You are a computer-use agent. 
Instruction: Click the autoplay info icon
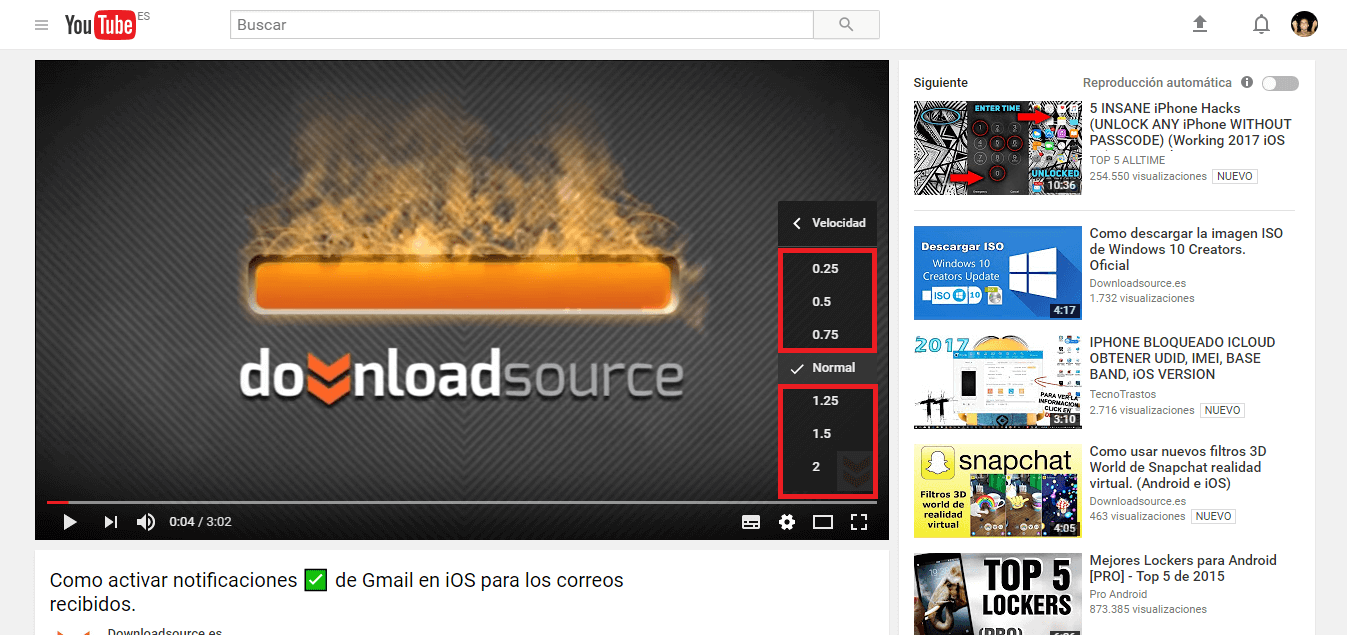pos(1247,83)
